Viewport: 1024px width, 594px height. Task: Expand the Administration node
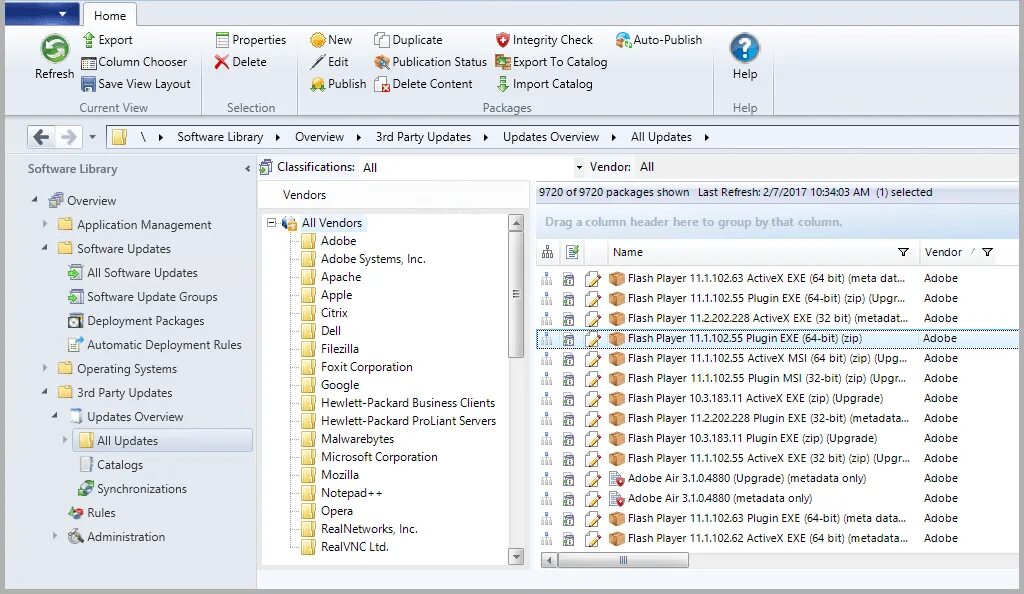click(55, 536)
